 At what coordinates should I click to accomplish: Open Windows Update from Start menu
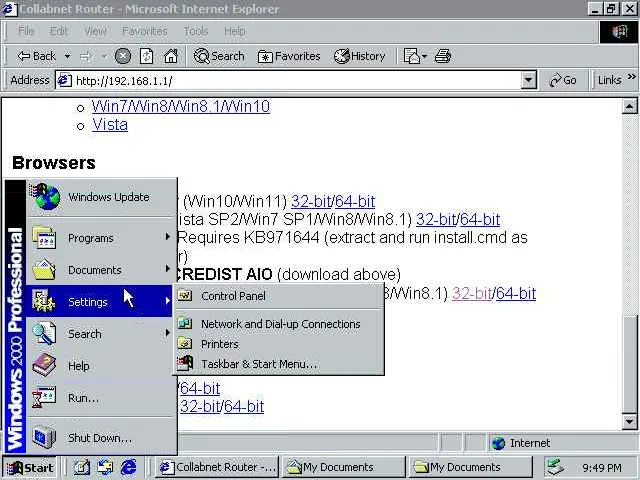click(x=101, y=197)
